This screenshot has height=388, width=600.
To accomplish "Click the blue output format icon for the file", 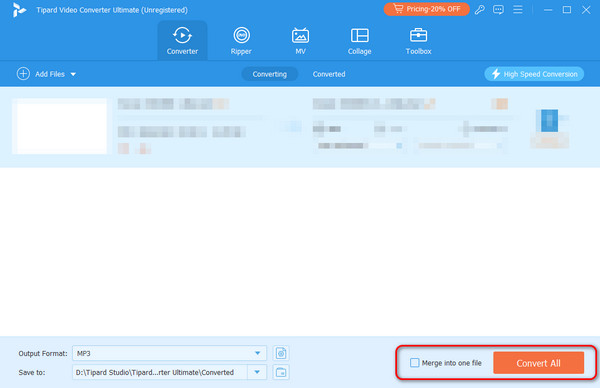I will (549, 121).
